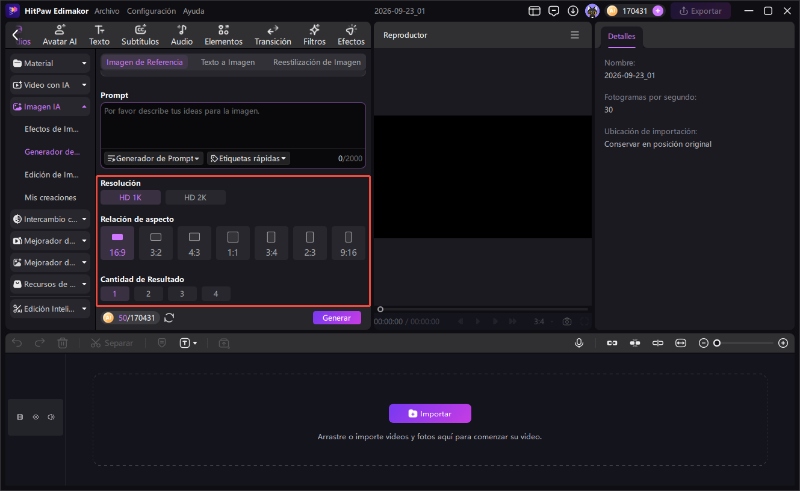Adjust the timeline zoom slider handle
Screen dimensions: 800x491
coord(717,343)
